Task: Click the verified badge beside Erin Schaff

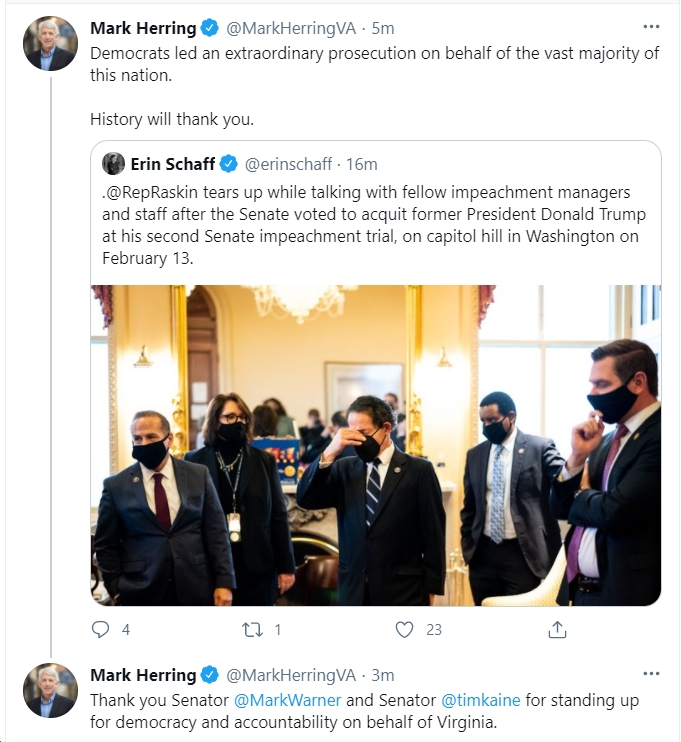Action: click(230, 164)
